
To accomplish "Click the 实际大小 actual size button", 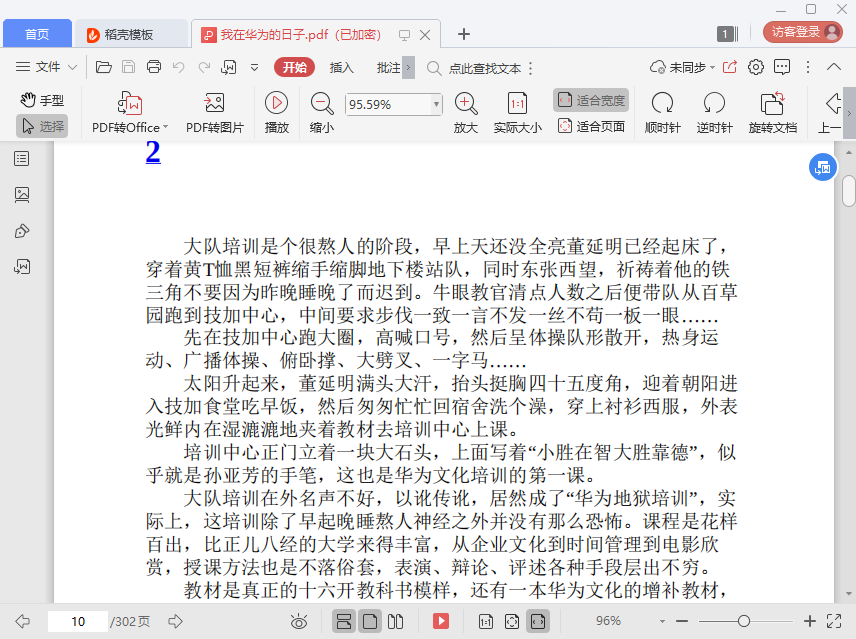I will coord(518,112).
